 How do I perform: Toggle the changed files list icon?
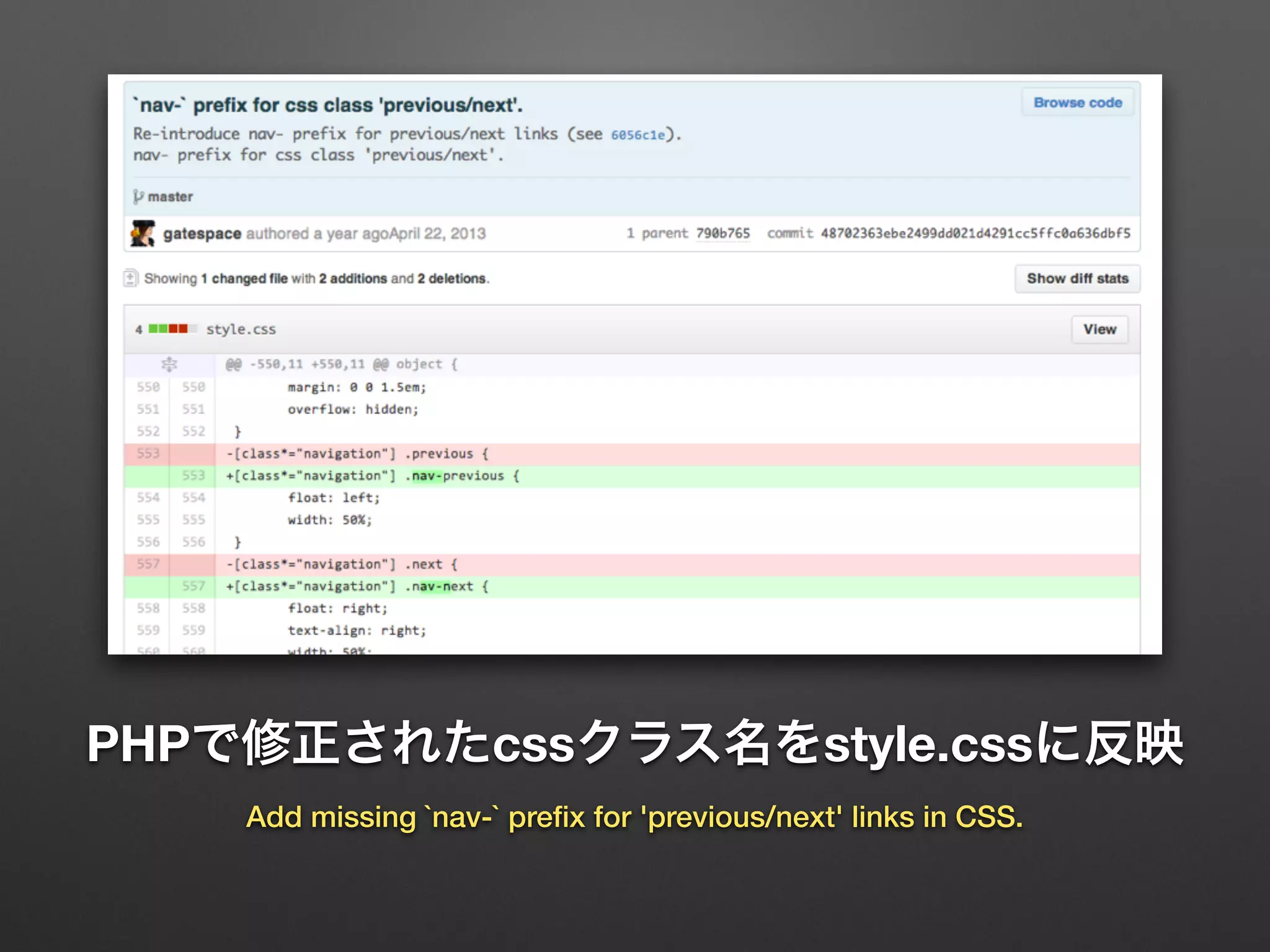pyautogui.click(x=130, y=278)
